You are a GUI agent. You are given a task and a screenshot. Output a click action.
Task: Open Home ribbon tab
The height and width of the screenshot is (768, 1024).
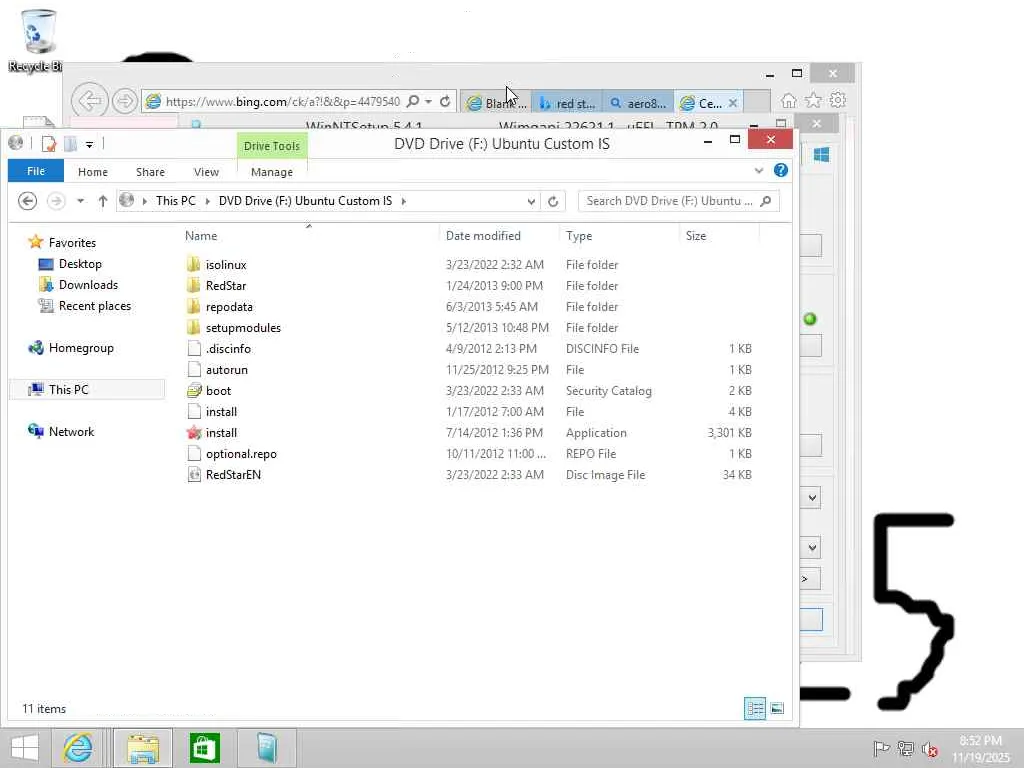[93, 172]
